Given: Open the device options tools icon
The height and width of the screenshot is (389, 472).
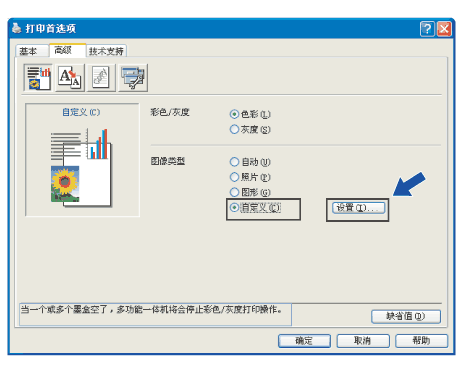Looking at the screenshot, I should (133, 78).
